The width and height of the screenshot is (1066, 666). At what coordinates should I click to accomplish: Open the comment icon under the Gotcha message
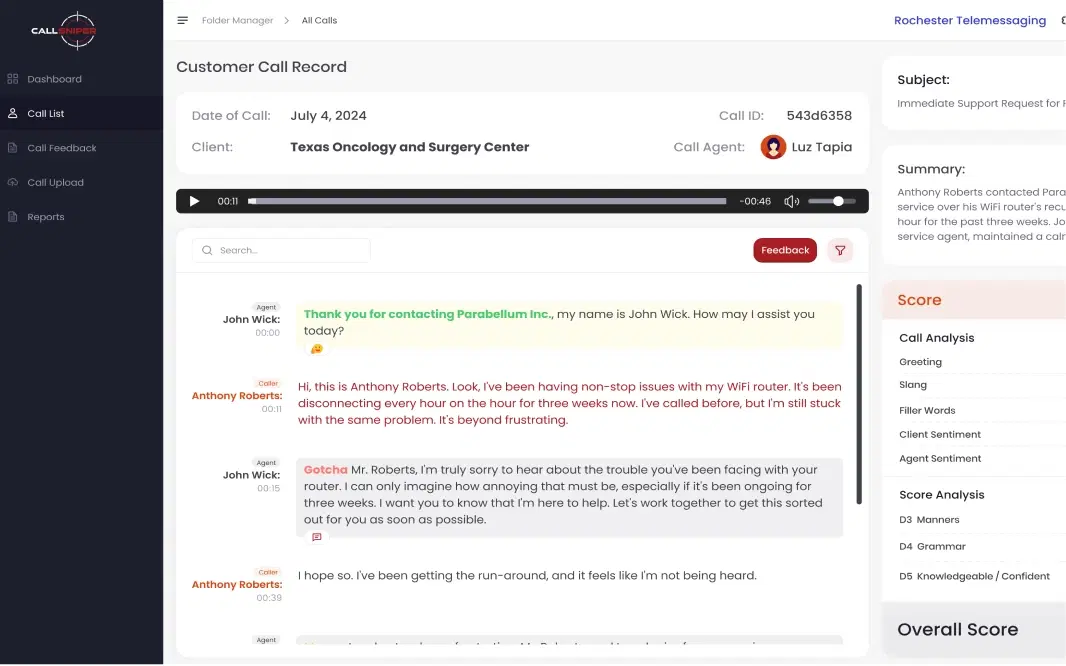click(x=317, y=537)
